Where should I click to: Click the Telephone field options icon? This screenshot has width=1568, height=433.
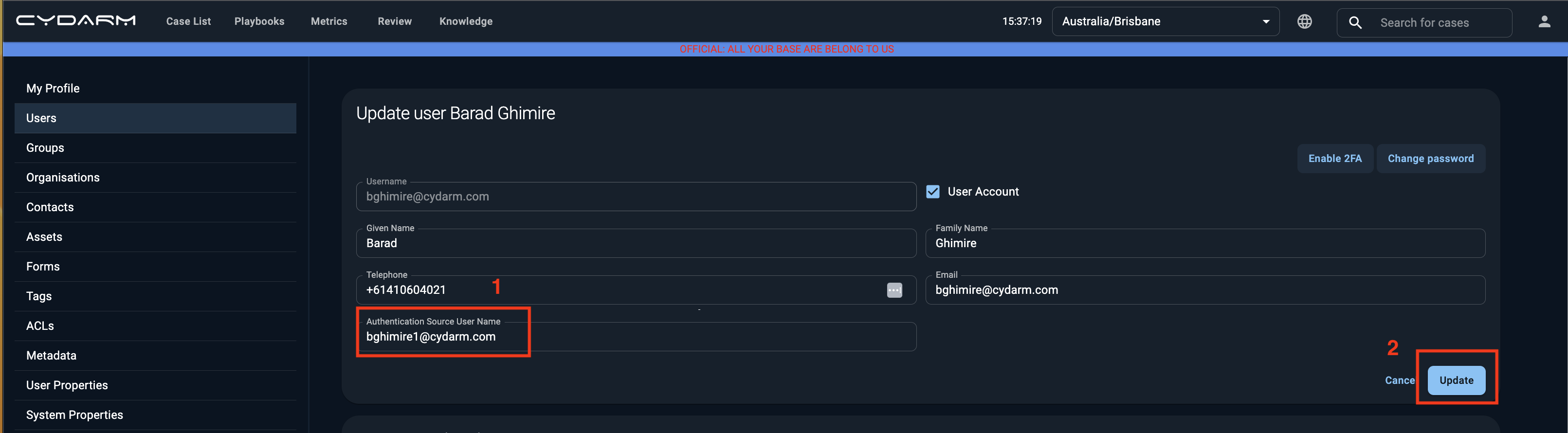pyautogui.click(x=894, y=290)
